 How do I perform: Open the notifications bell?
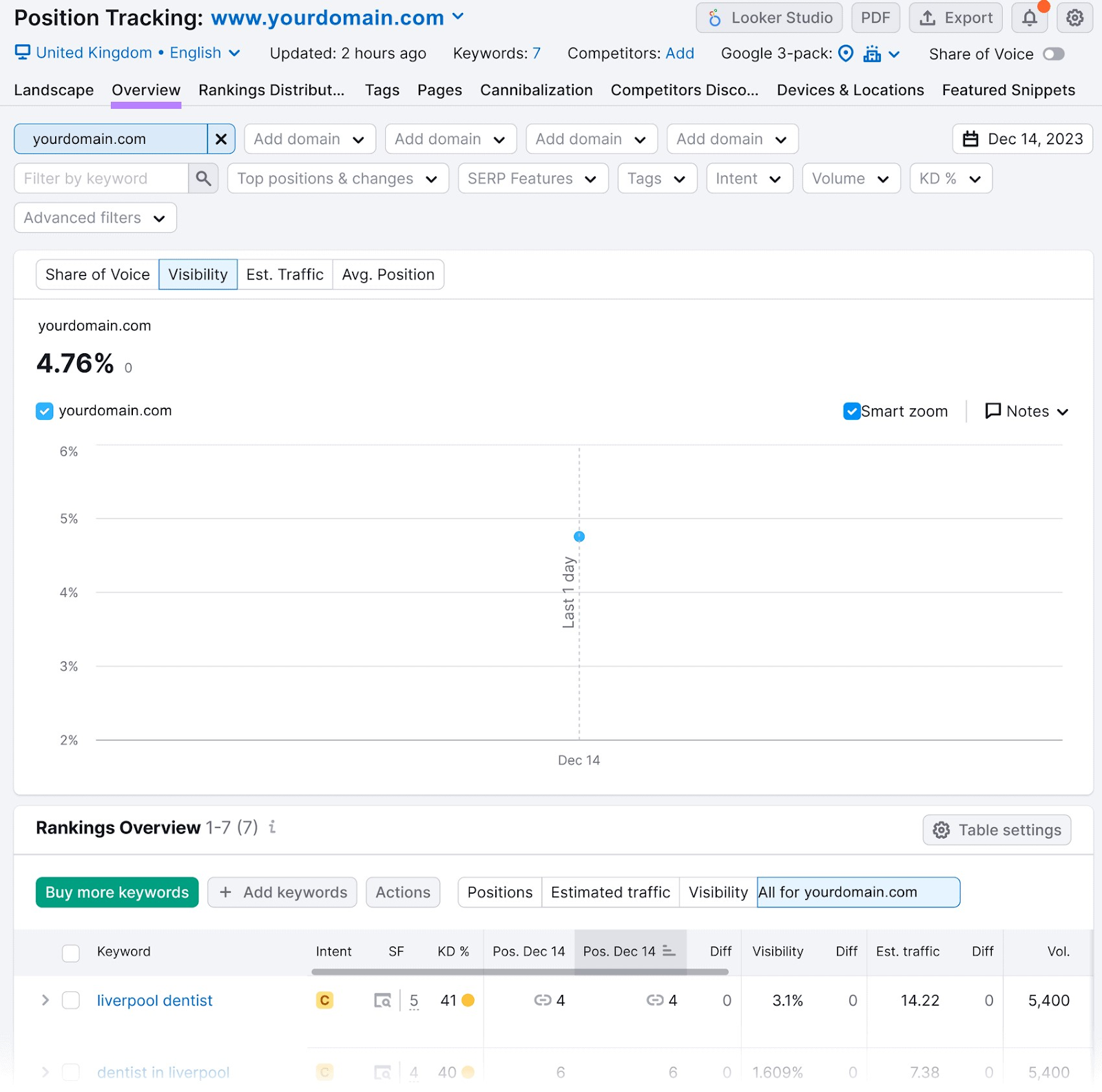(1029, 18)
